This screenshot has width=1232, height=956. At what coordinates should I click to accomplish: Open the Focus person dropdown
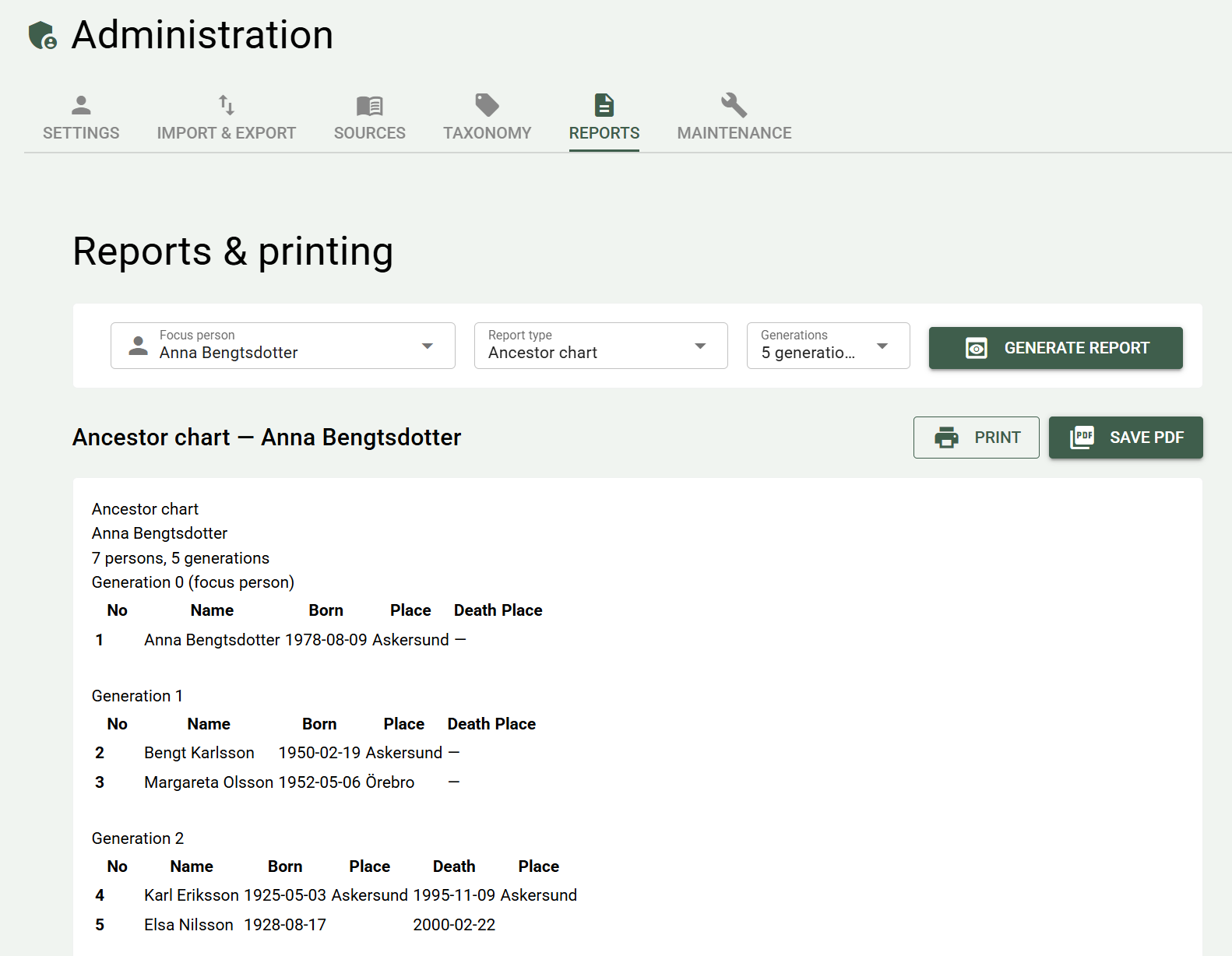[x=283, y=346]
